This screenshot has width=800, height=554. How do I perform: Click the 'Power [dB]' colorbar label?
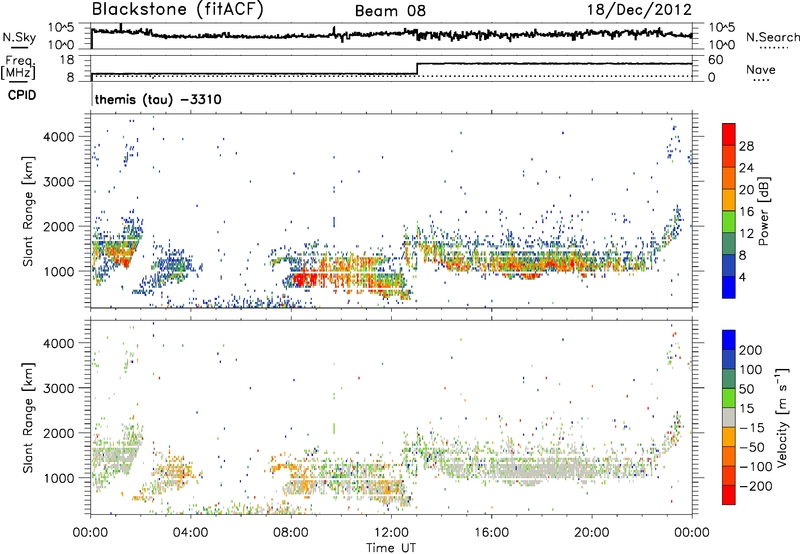tap(763, 211)
